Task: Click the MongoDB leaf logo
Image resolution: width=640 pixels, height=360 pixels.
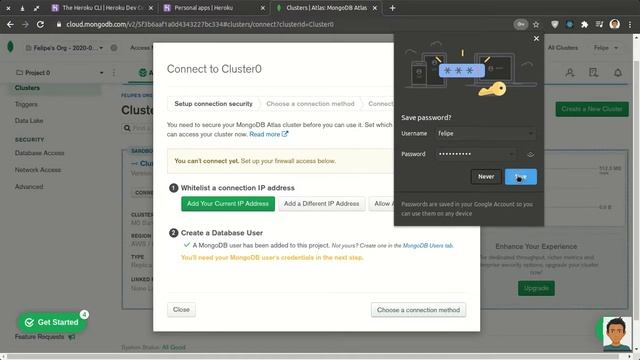Action: click(x=11, y=47)
